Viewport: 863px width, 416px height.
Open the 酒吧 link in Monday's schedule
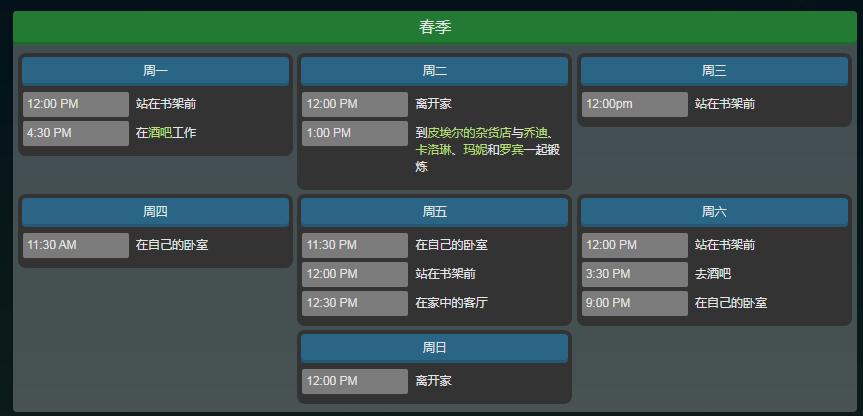160,133
